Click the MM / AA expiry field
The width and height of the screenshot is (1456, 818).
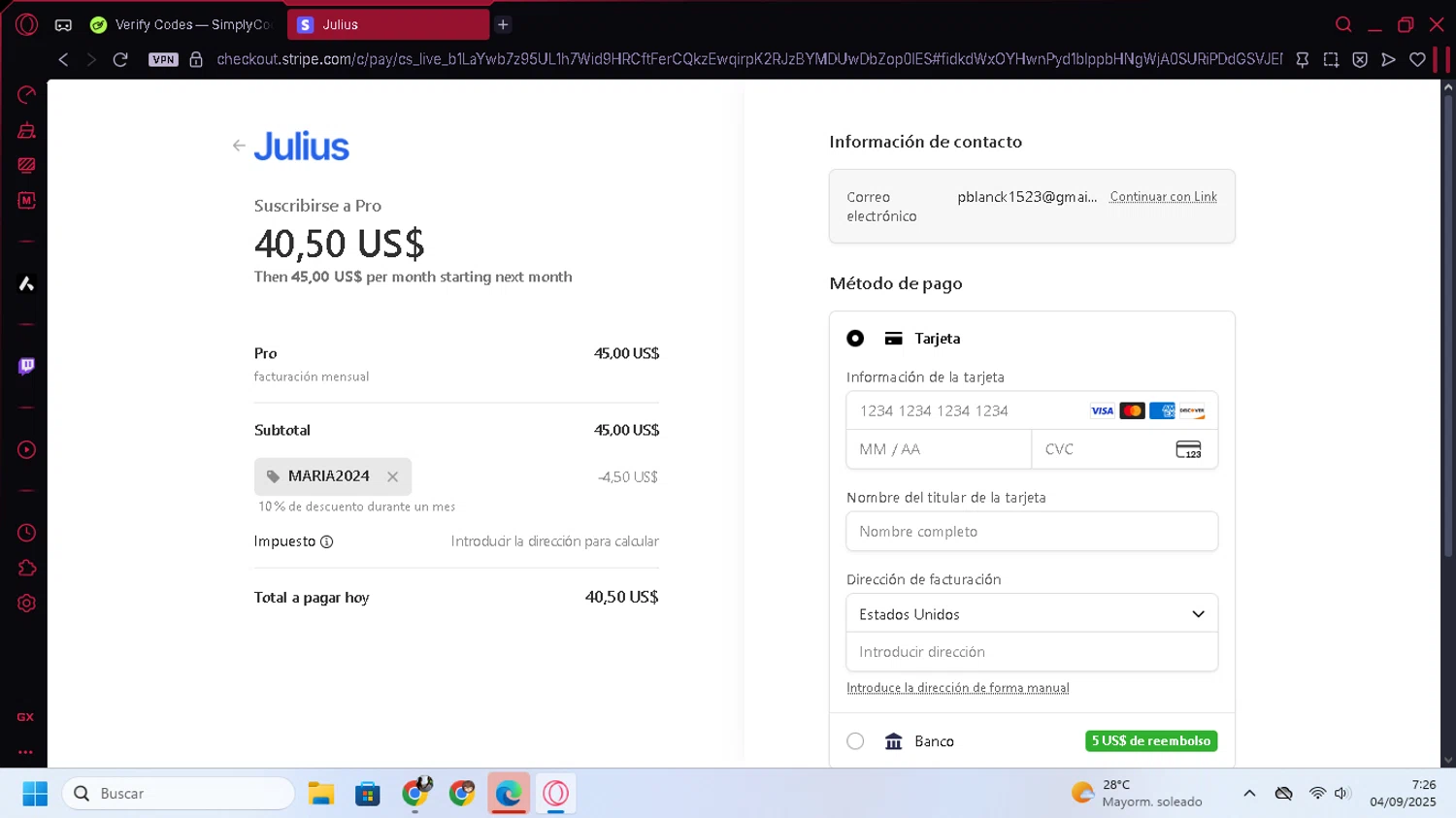[x=939, y=449]
